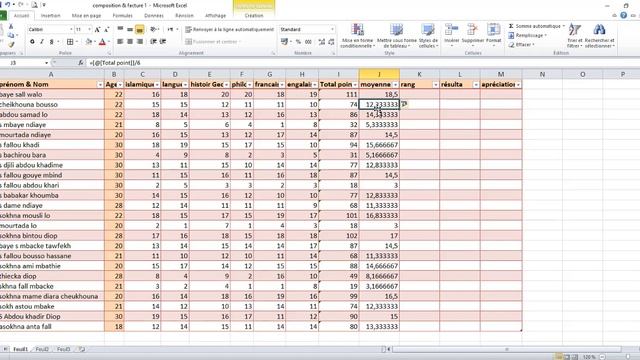Toggle bold formatting (G)

[32, 42]
